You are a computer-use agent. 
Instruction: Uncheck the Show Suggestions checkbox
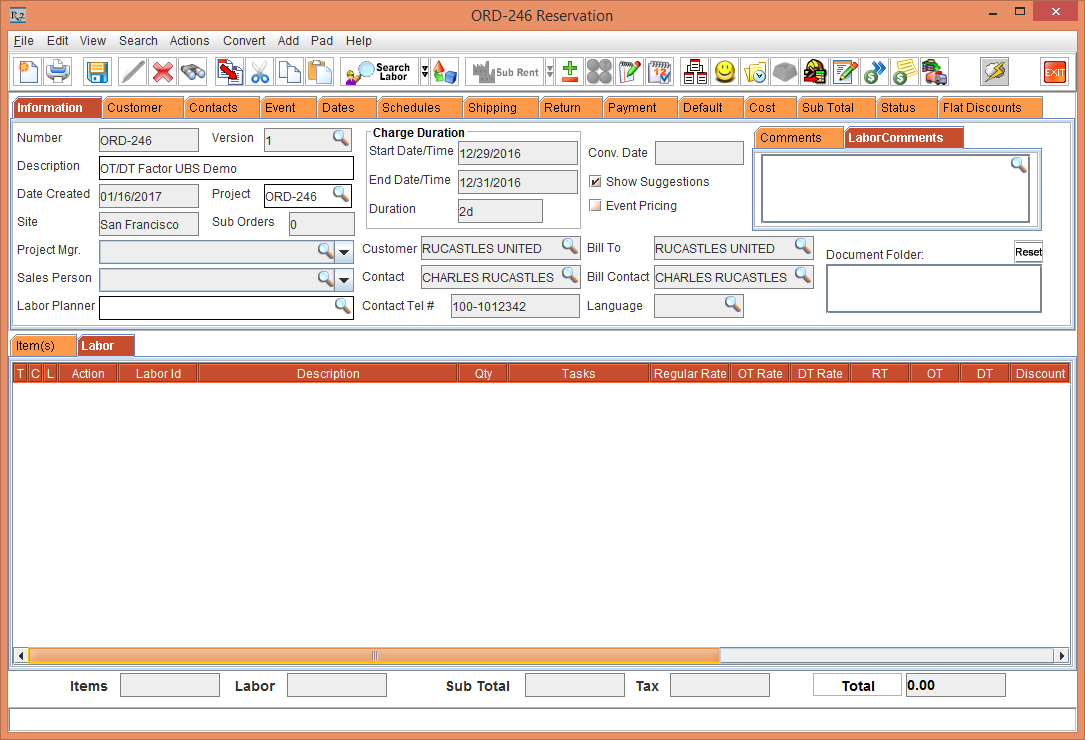(596, 182)
